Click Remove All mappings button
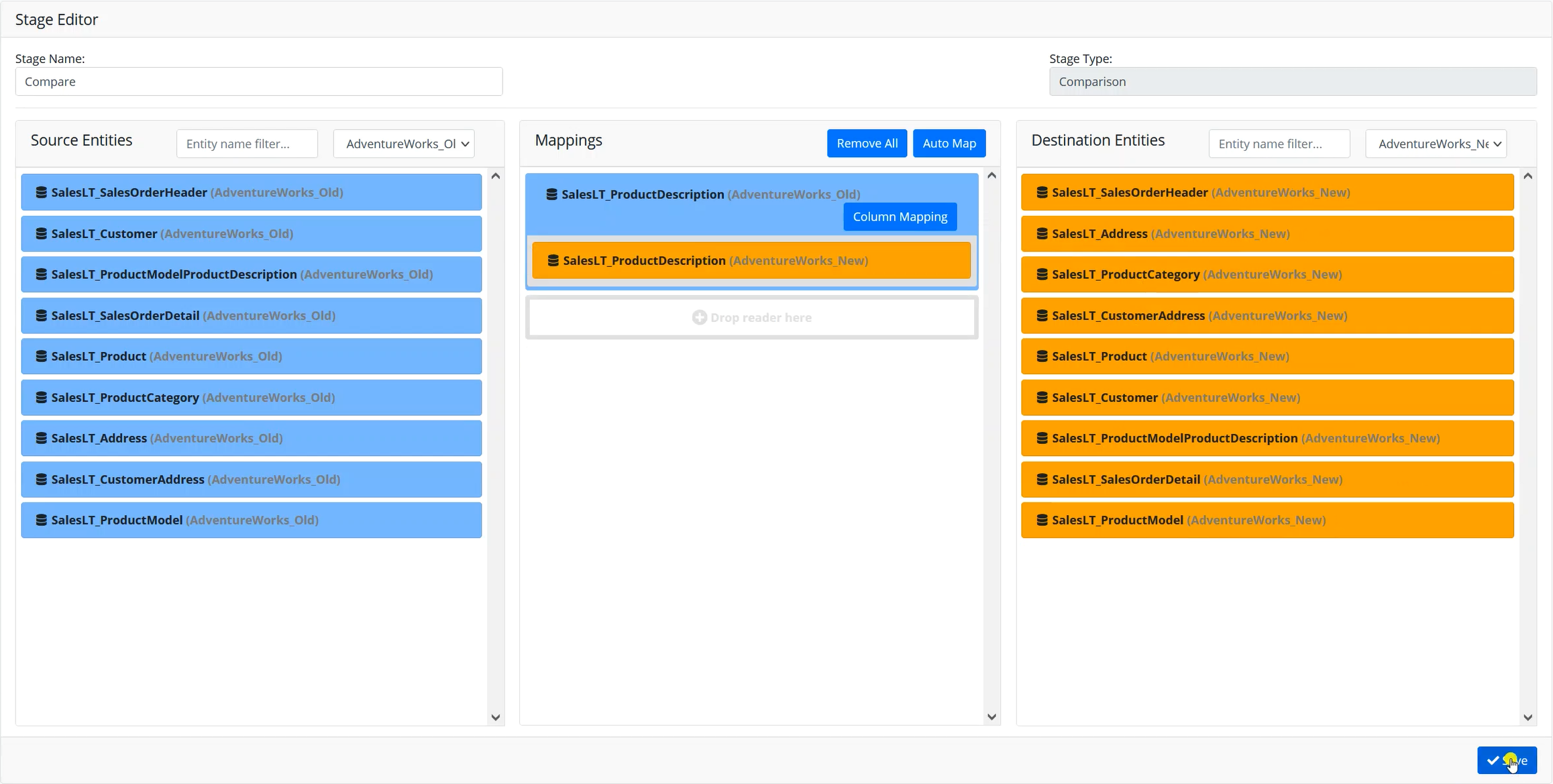Viewport: 1553px width, 784px height. click(x=867, y=144)
